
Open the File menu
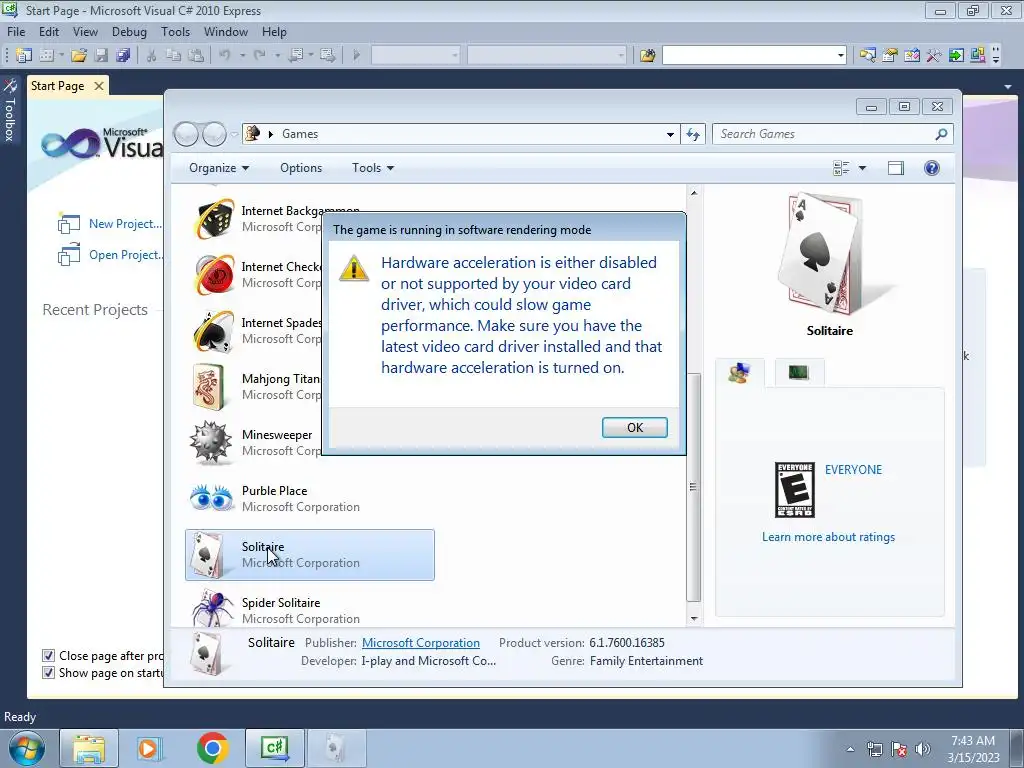click(x=16, y=31)
